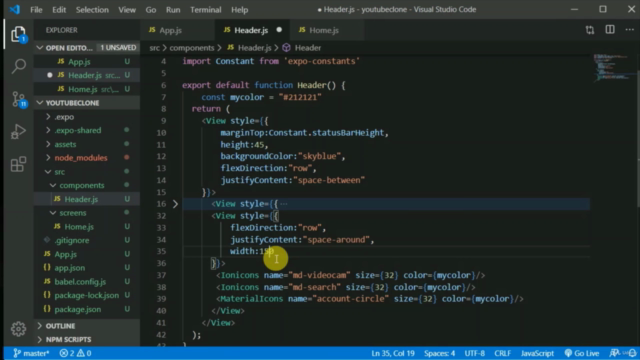Open the Explorer view in activity bar

click(18, 34)
